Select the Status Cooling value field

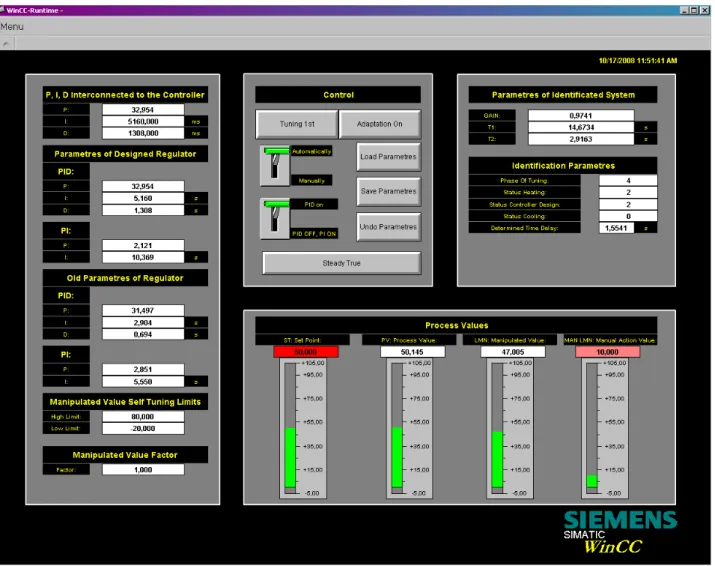pos(628,216)
